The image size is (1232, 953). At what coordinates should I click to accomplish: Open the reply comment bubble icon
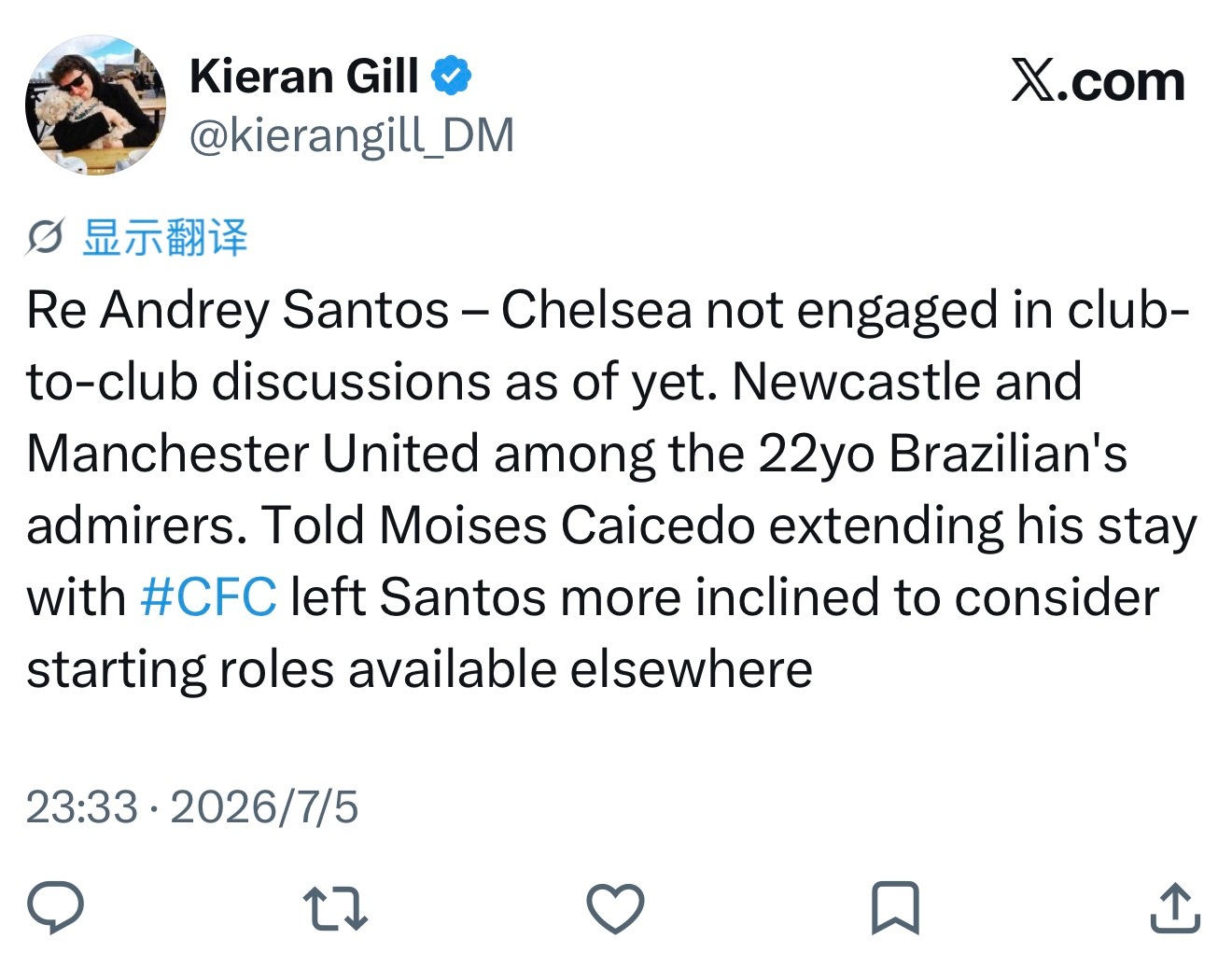pos(56,907)
